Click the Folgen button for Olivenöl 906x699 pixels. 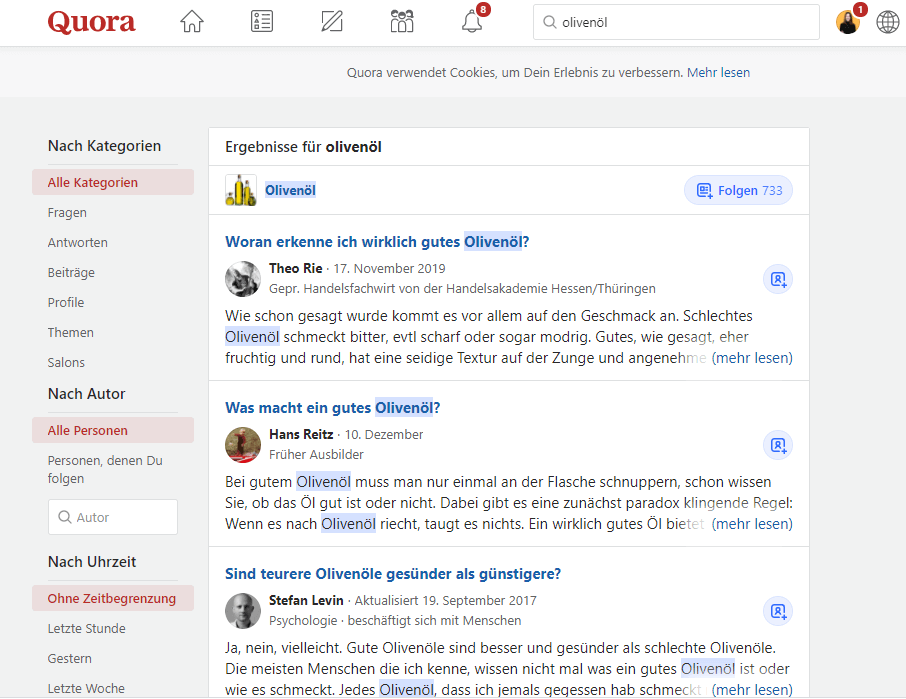click(738, 189)
